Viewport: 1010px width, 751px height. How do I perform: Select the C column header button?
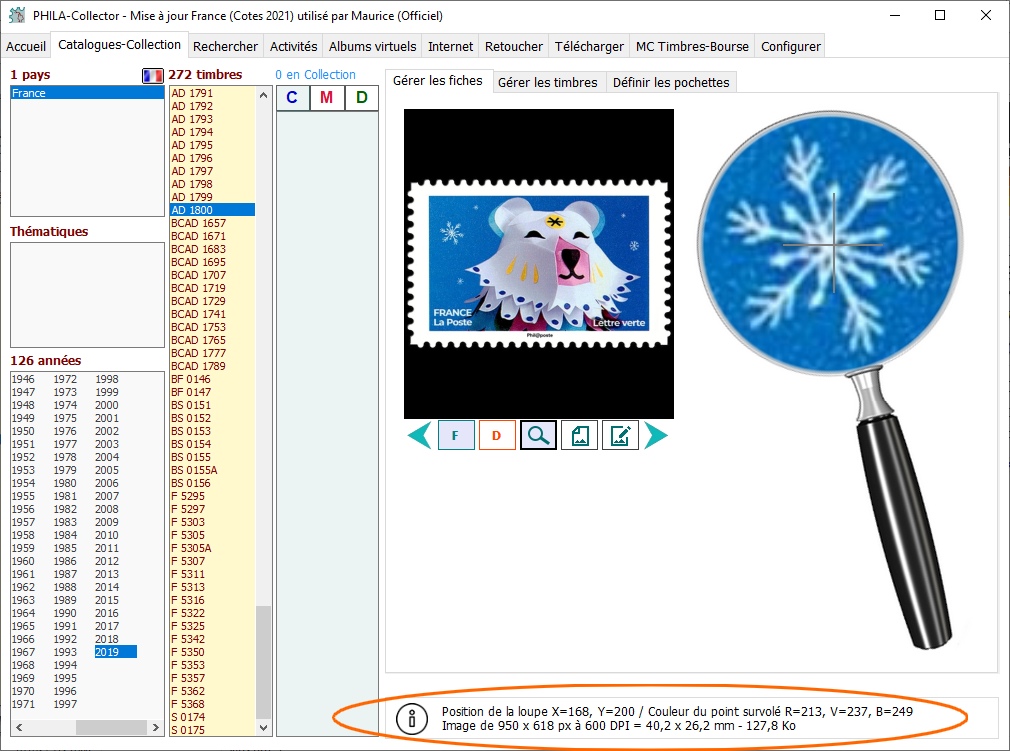point(292,98)
